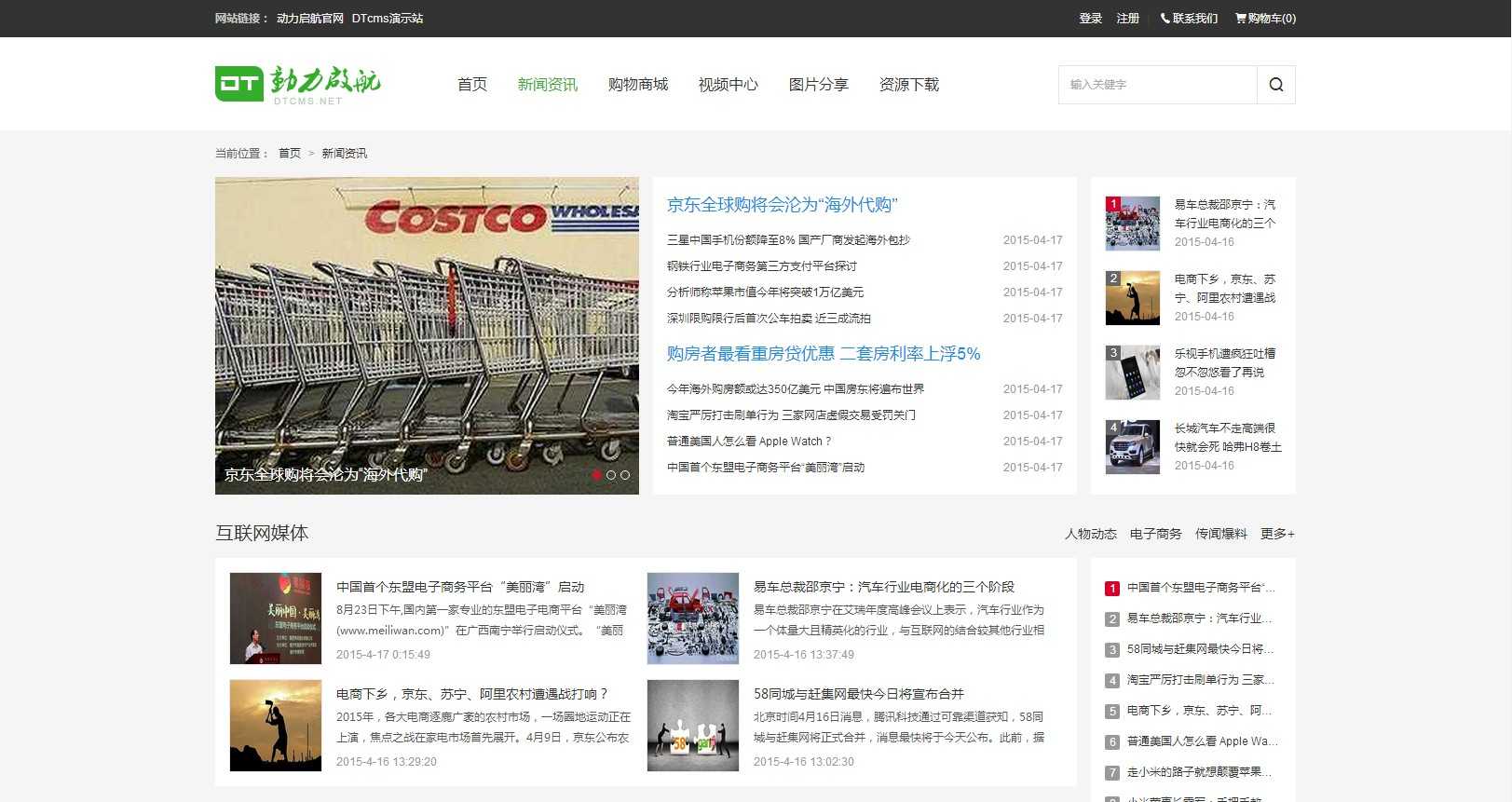This screenshot has width=1512, height=802.
Task: Click the DT 动力启航 logo
Action: 298,84
